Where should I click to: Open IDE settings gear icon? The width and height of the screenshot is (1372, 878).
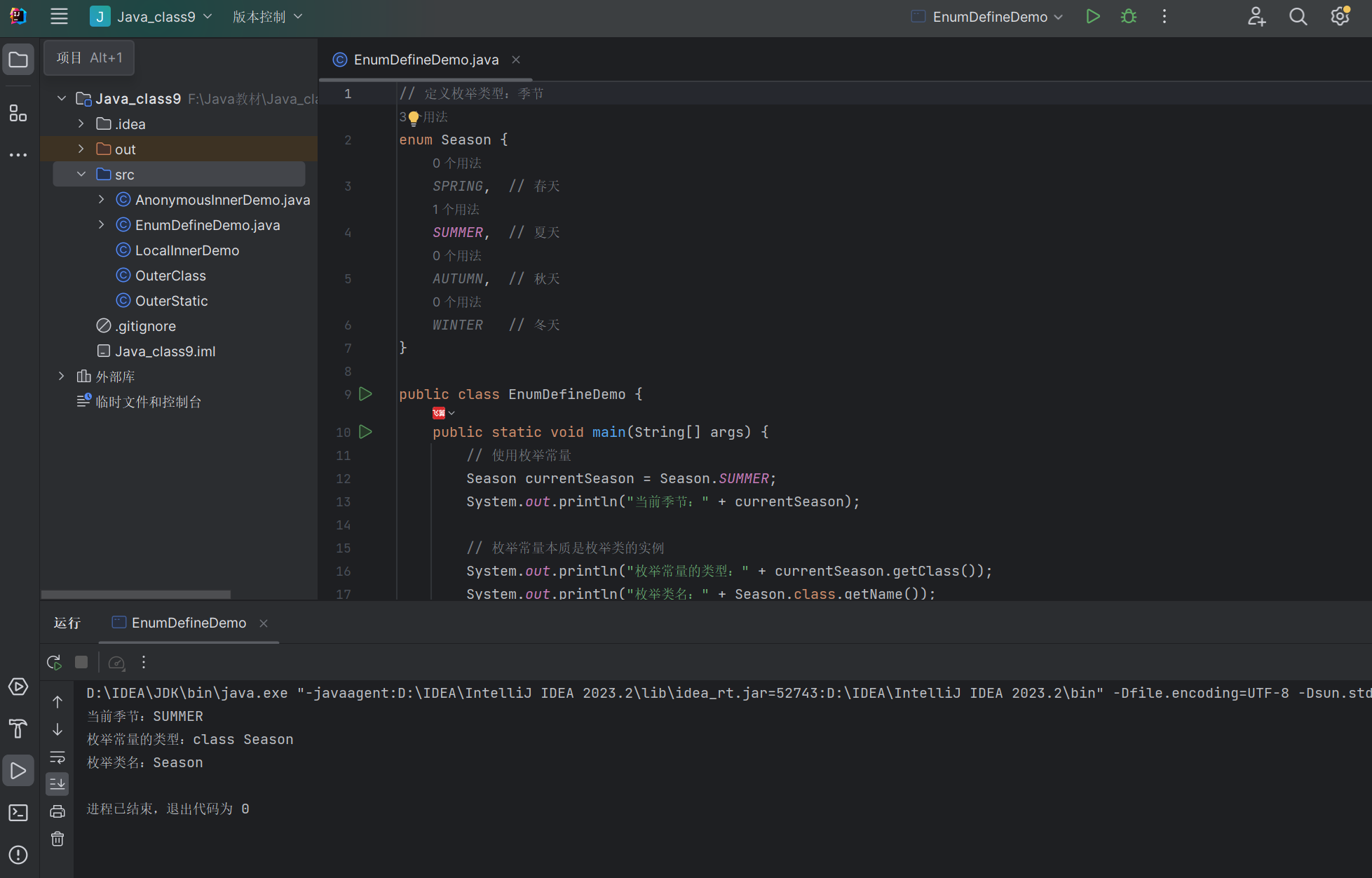coord(1340,17)
